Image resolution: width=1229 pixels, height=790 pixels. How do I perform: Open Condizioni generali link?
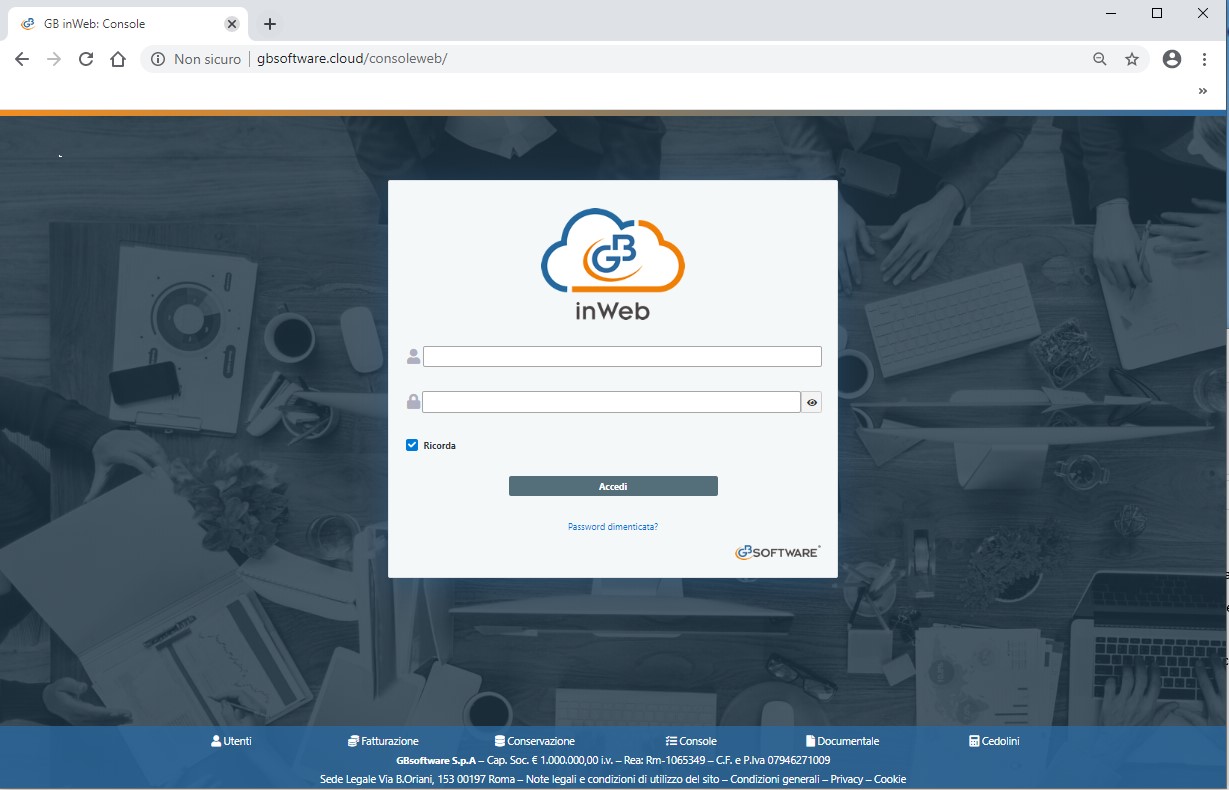click(x=776, y=779)
